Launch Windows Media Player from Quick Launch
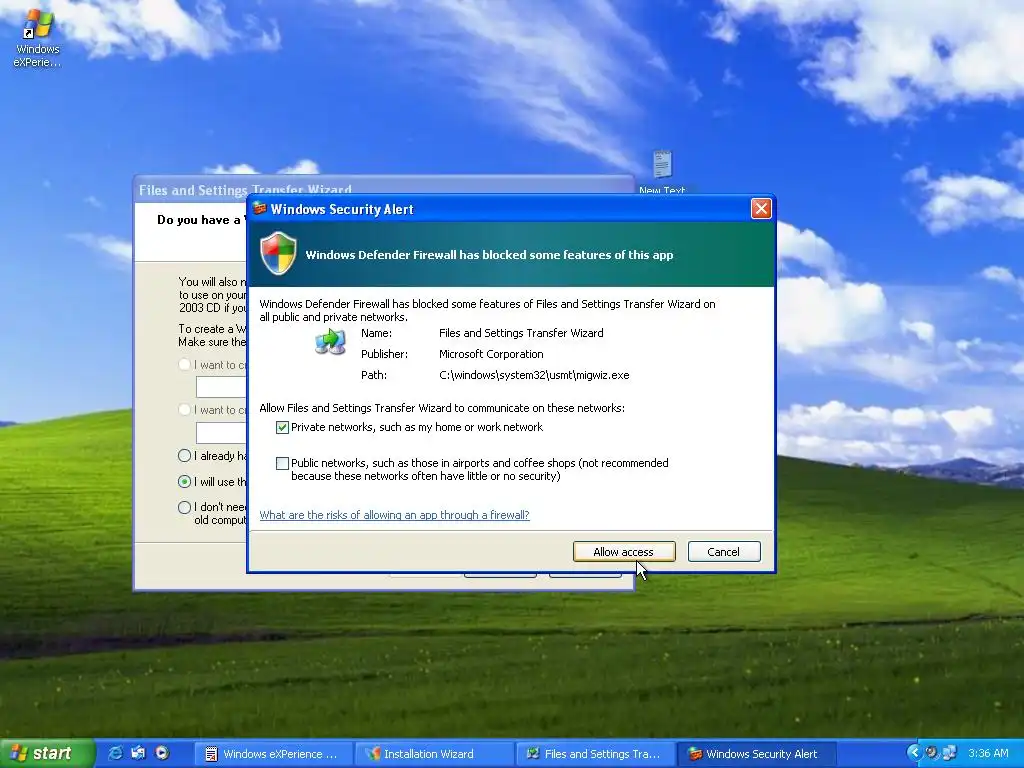 pyautogui.click(x=162, y=753)
